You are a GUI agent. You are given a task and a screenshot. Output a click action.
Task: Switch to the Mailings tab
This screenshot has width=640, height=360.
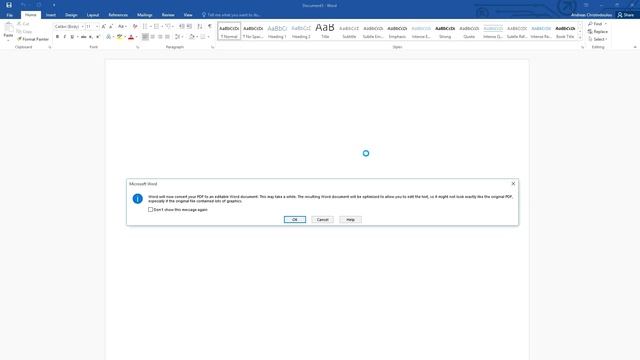coord(144,15)
